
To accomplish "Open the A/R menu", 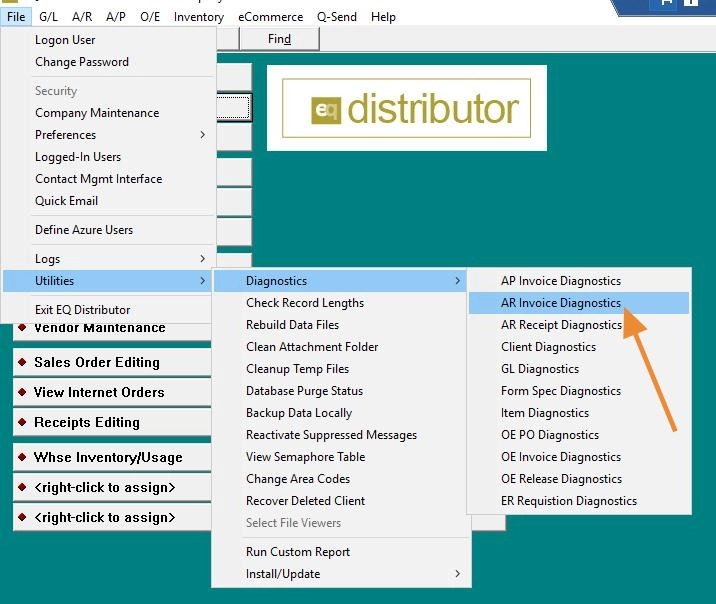I will pos(82,17).
